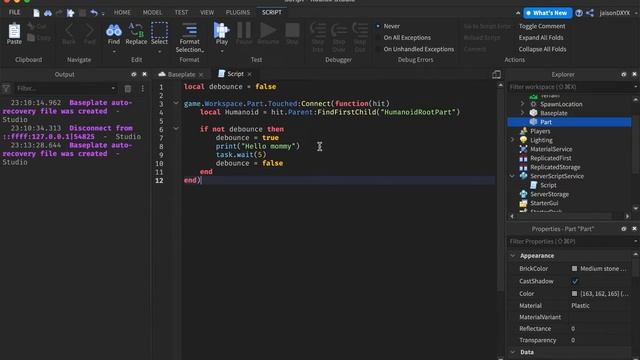The height and width of the screenshot is (360, 640).
Task: Undock the Properties panel
Action: [x=624, y=229]
